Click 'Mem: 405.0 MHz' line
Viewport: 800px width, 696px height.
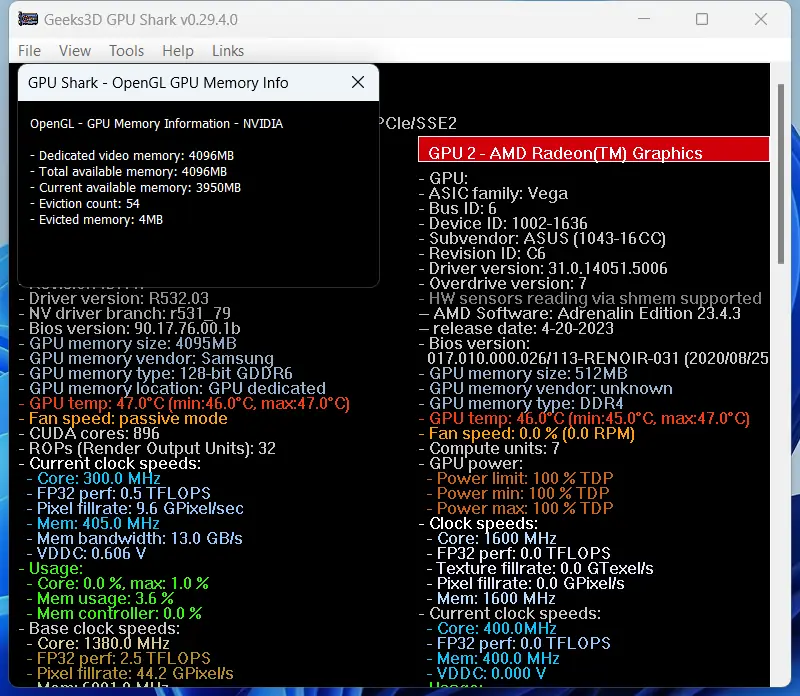(x=93, y=524)
